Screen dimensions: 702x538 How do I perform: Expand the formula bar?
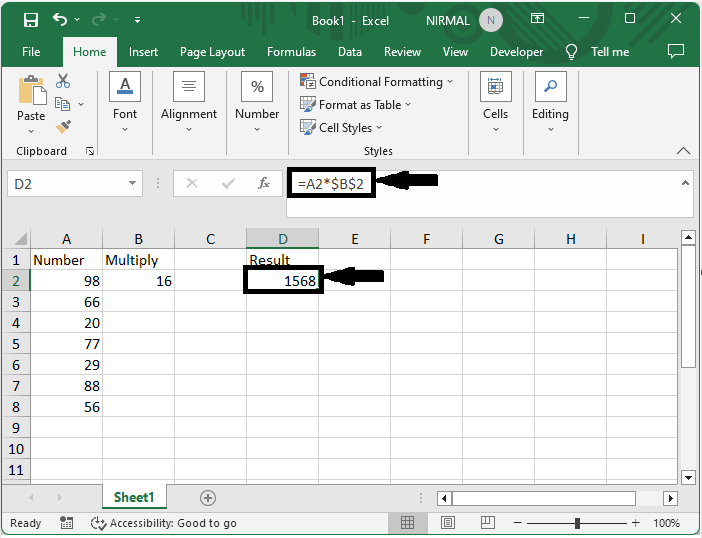(x=685, y=183)
